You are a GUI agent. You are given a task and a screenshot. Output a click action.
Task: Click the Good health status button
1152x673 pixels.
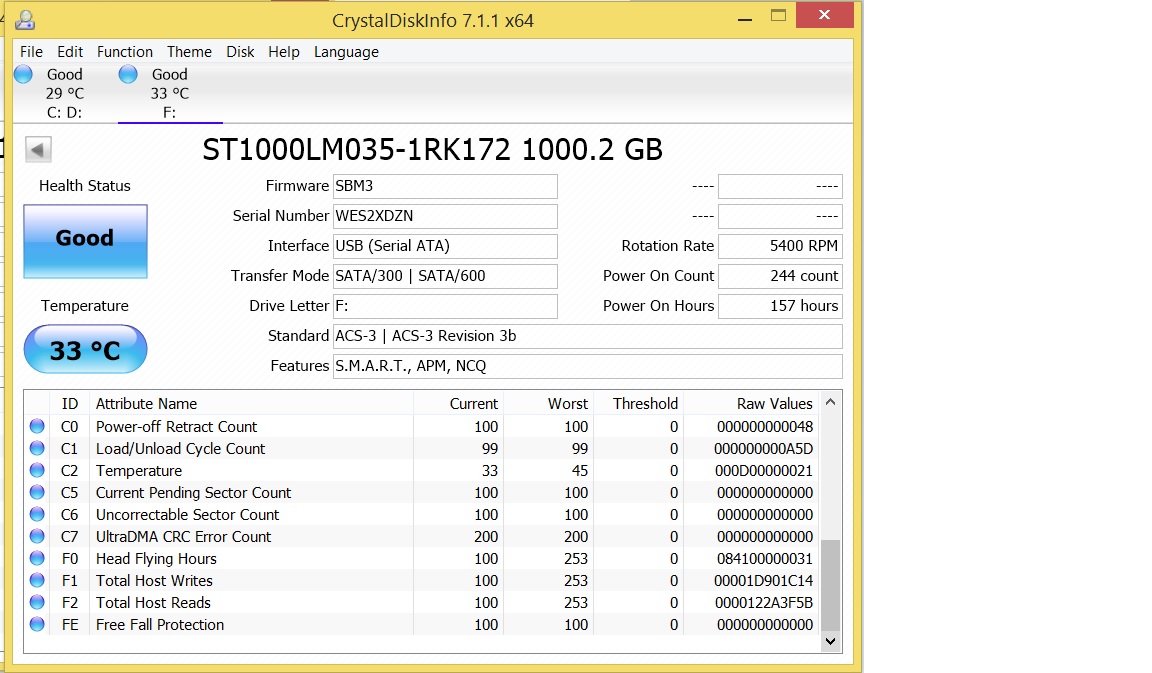point(85,241)
